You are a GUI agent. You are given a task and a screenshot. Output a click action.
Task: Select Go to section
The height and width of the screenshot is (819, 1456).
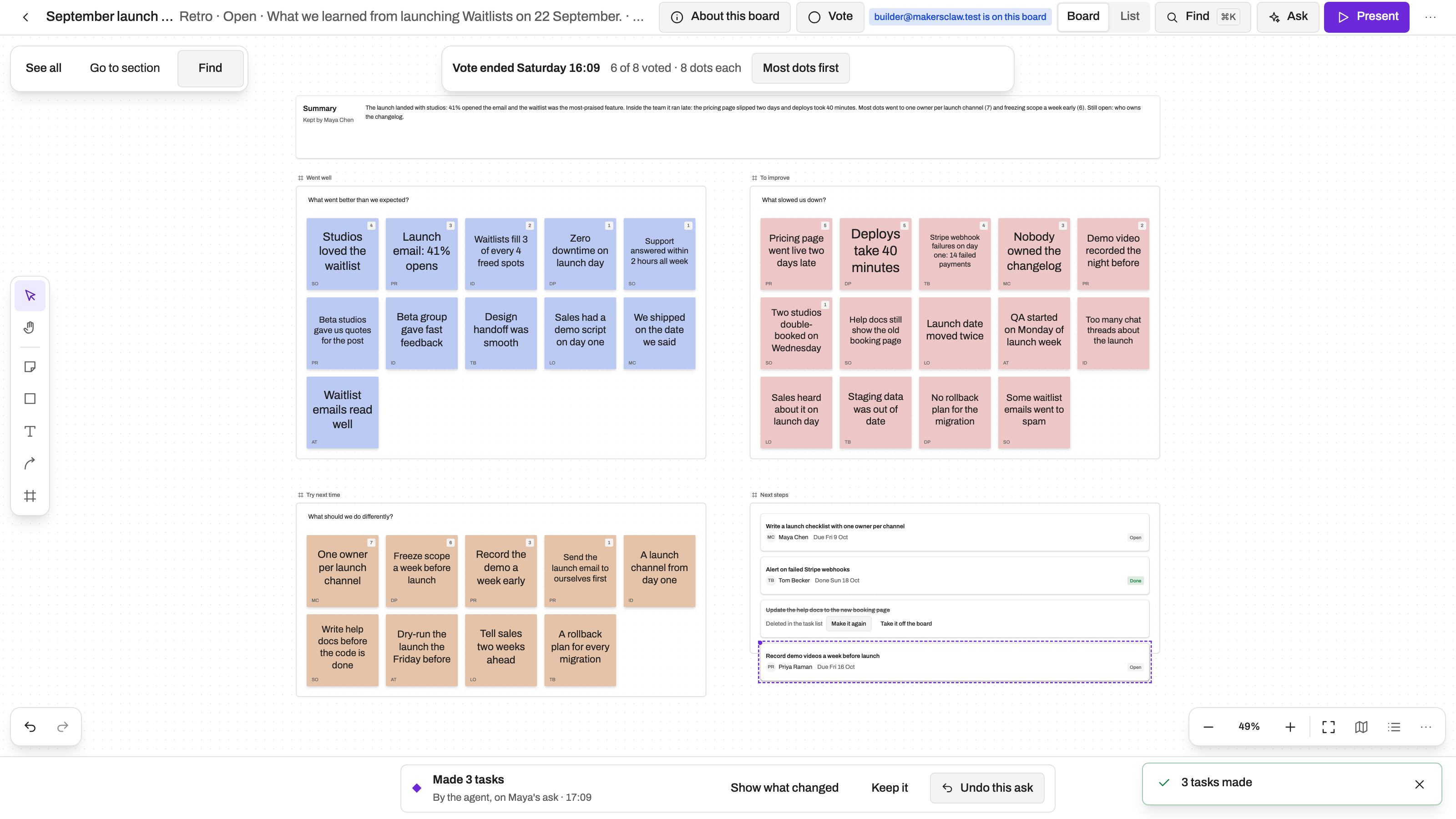pos(125,68)
